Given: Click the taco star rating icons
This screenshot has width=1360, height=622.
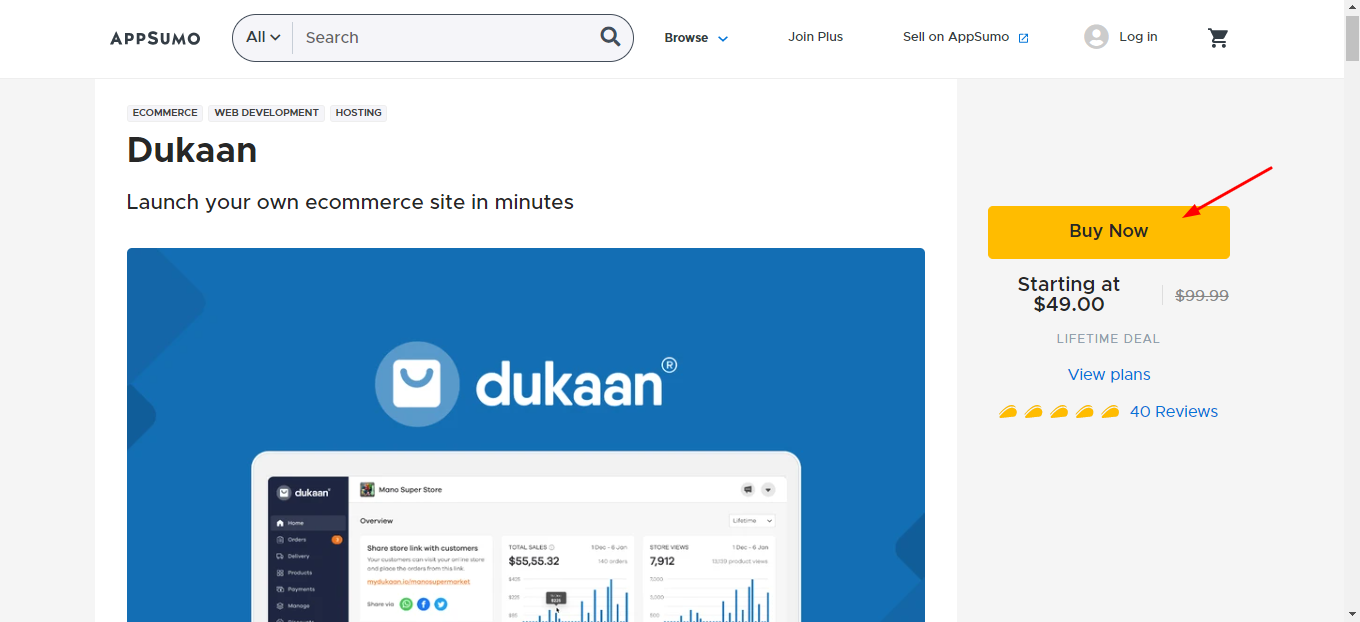Looking at the screenshot, I should click(x=1059, y=412).
